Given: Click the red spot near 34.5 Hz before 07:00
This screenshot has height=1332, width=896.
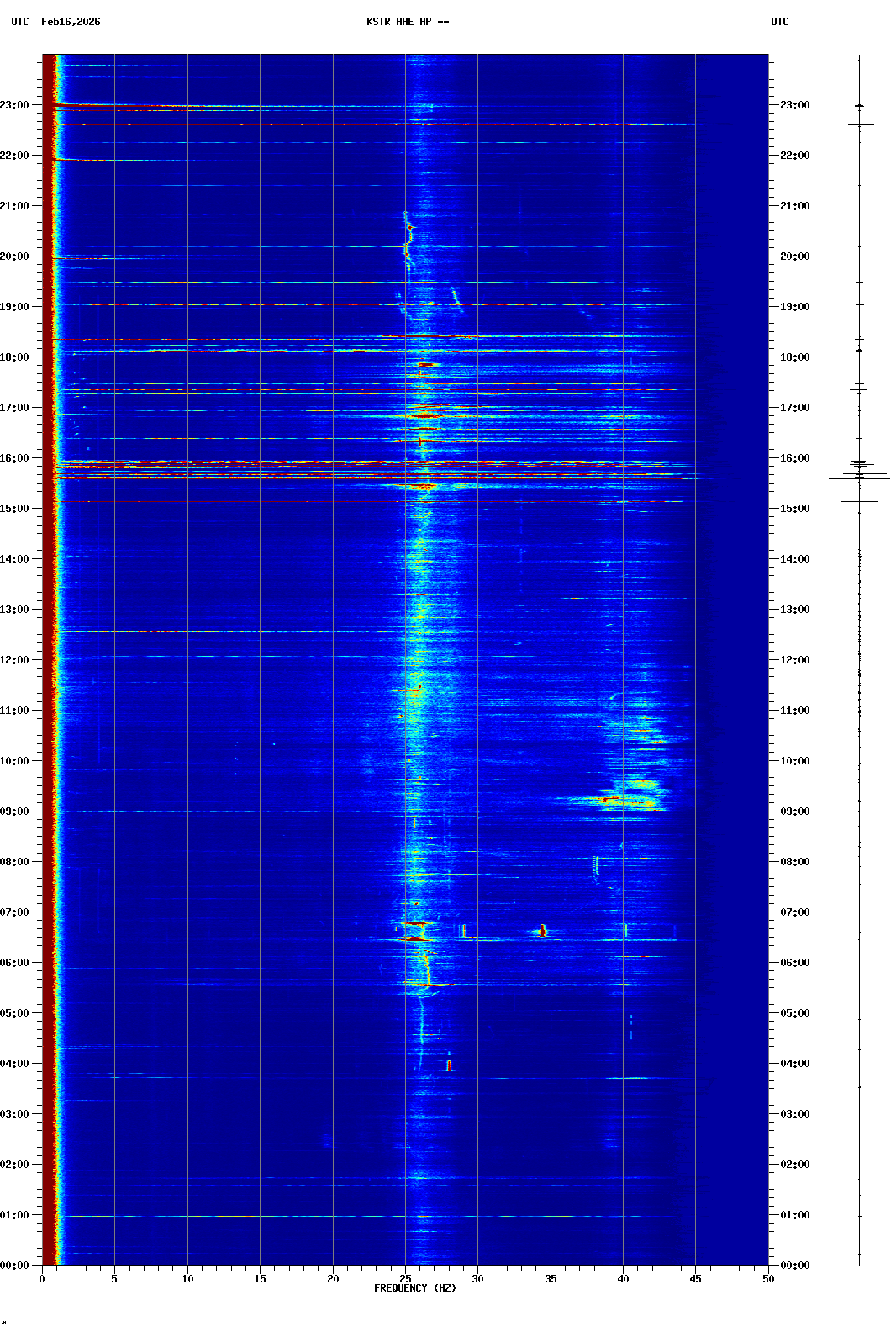Looking at the screenshot, I should tap(543, 930).
